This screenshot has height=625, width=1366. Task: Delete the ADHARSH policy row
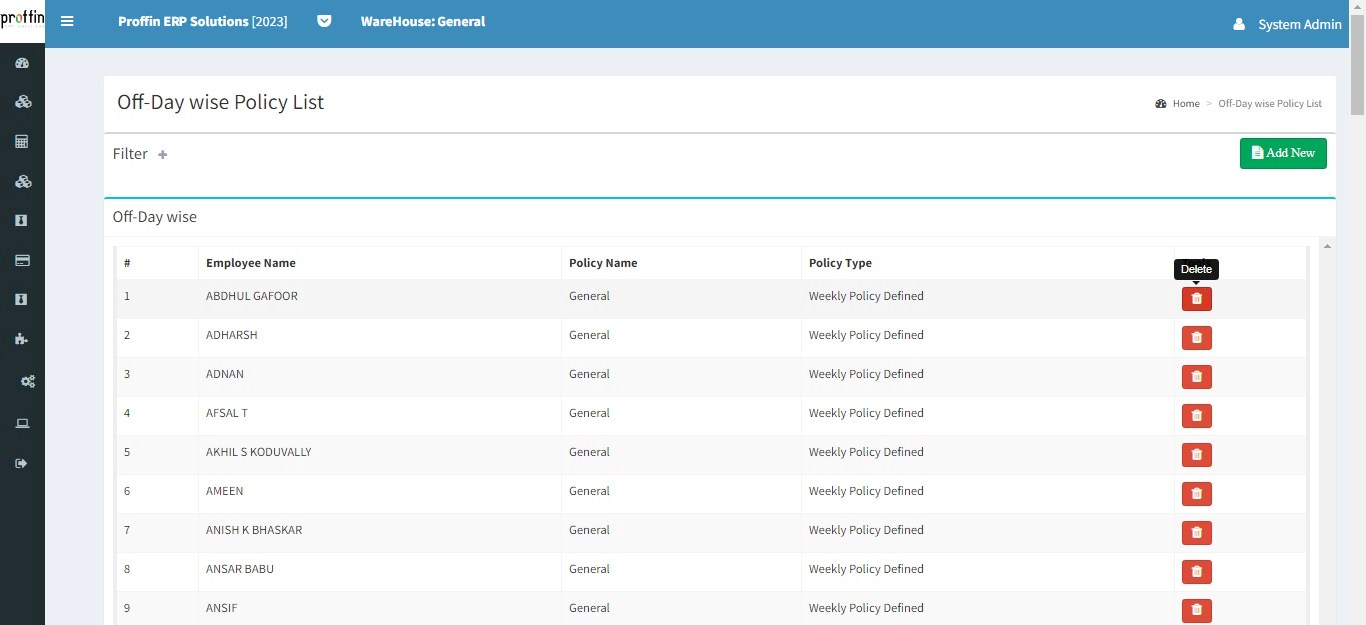point(1197,338)
